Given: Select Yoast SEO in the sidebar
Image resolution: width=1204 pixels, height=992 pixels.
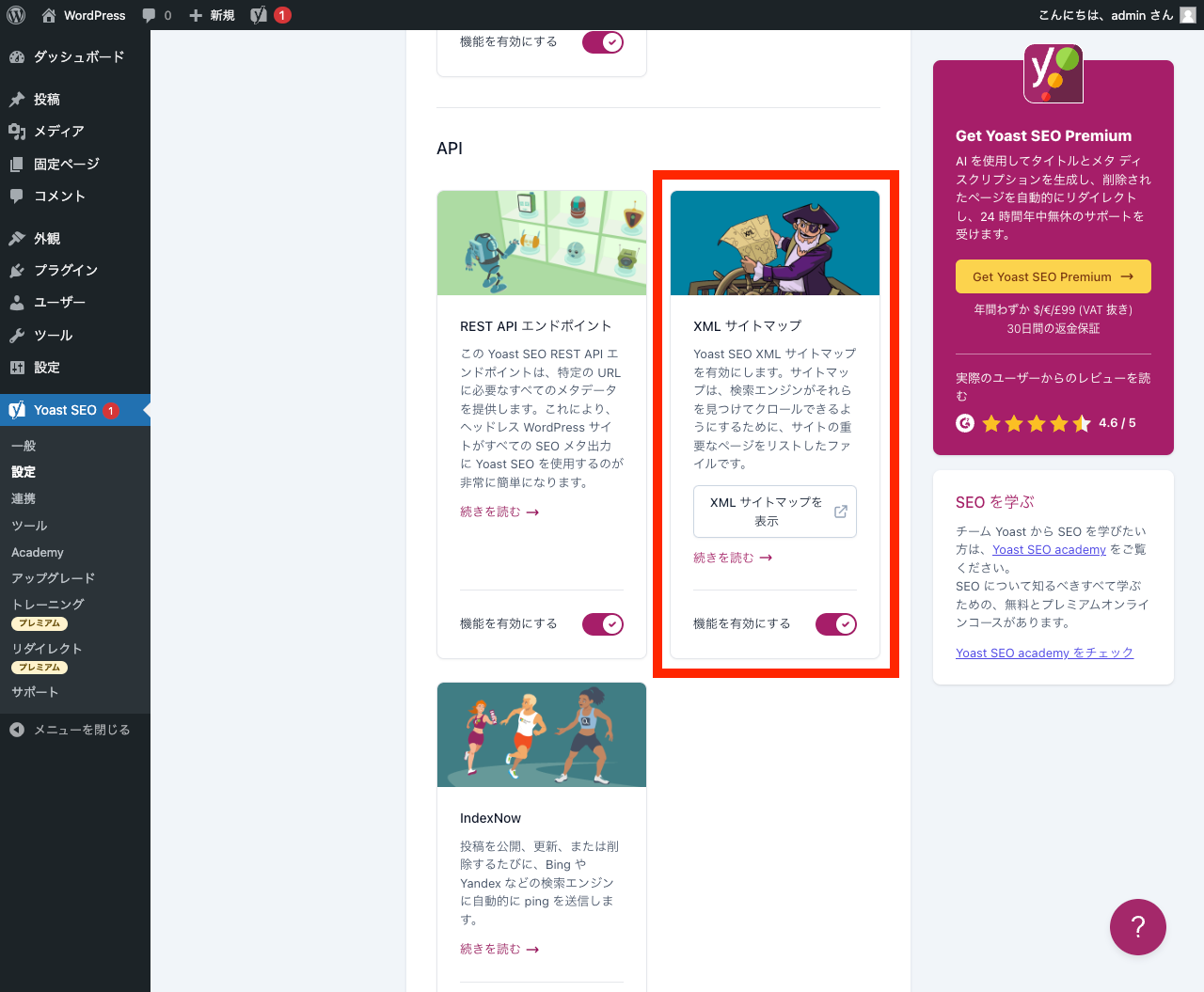Looking at the screenshot, I should [x=75, y=410].
